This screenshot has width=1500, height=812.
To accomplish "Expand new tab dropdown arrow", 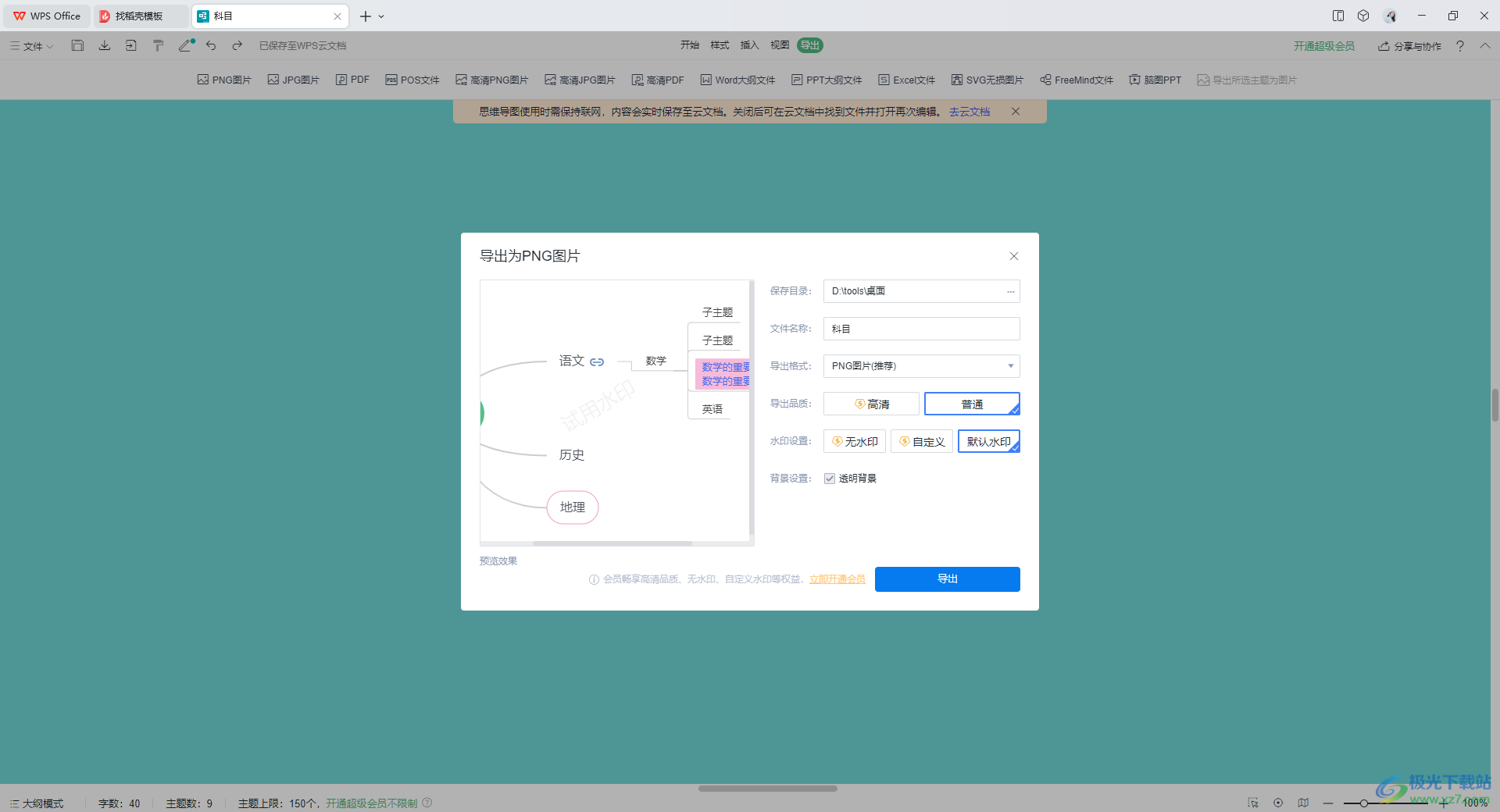I will 381,16.
